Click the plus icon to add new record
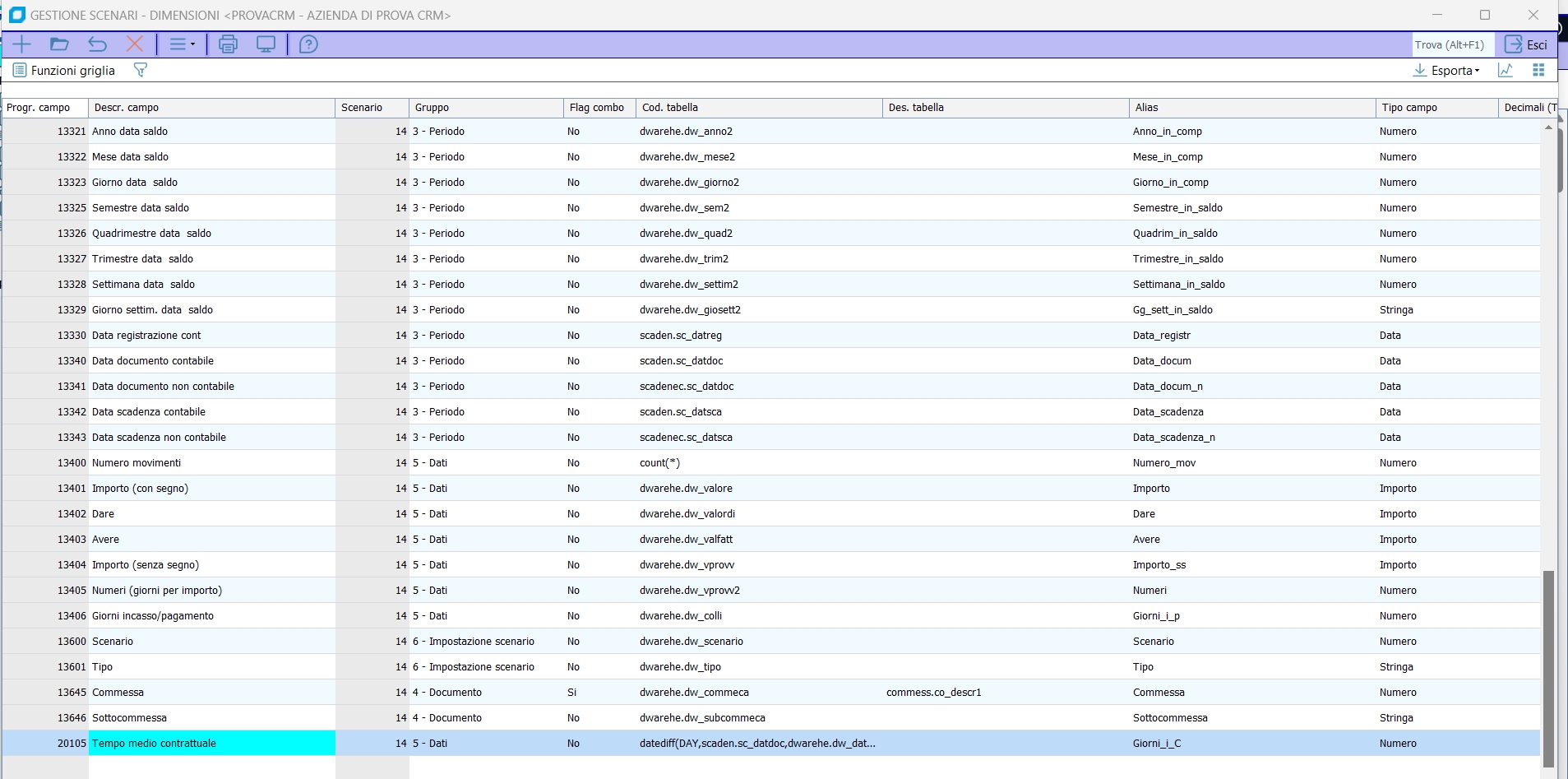The height and width of the screenshot is (779, 1568). [x=21, y=44]
